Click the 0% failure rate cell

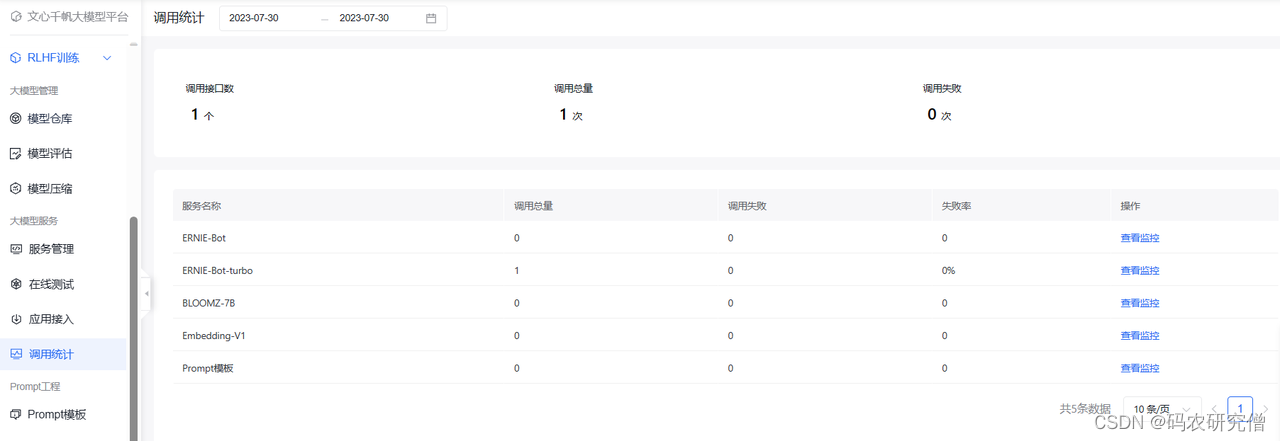coord(949,271)
